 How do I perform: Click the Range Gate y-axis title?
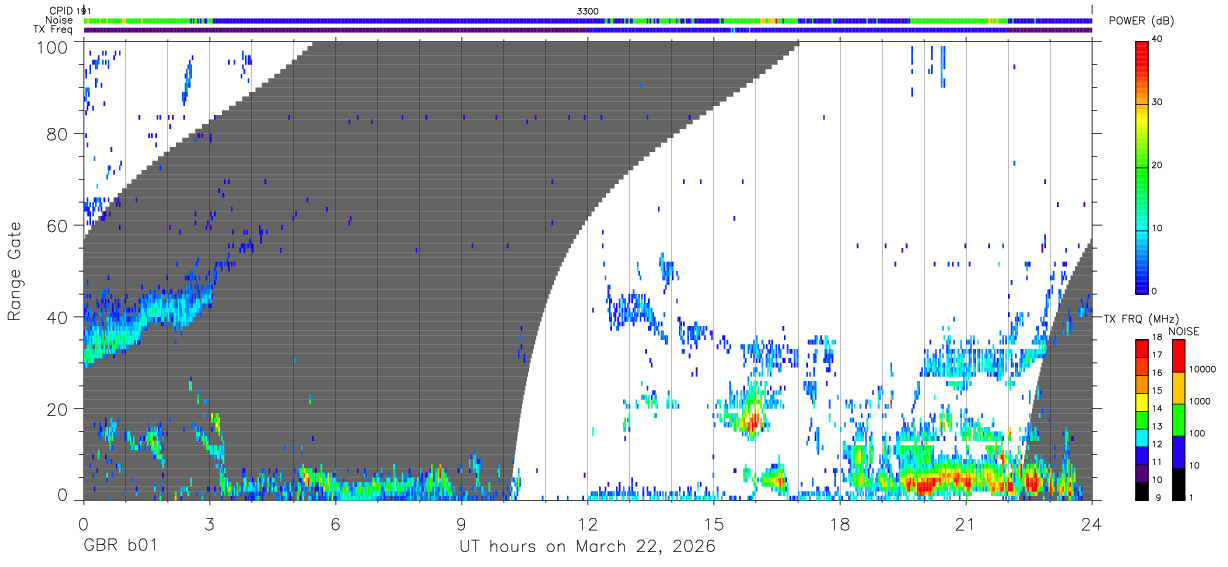[x=15, y=270]
